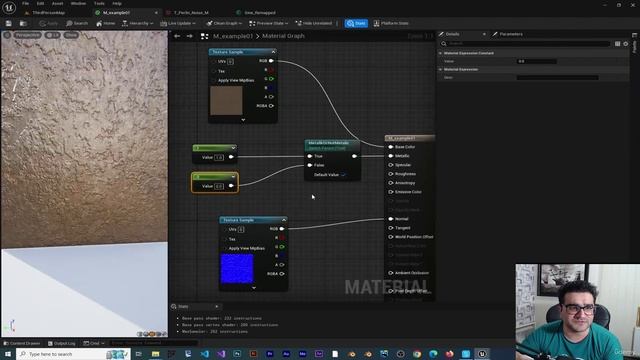Collapse Material Expression Constant section
This screenshot has height=360, width=640.
click(440, 53)
